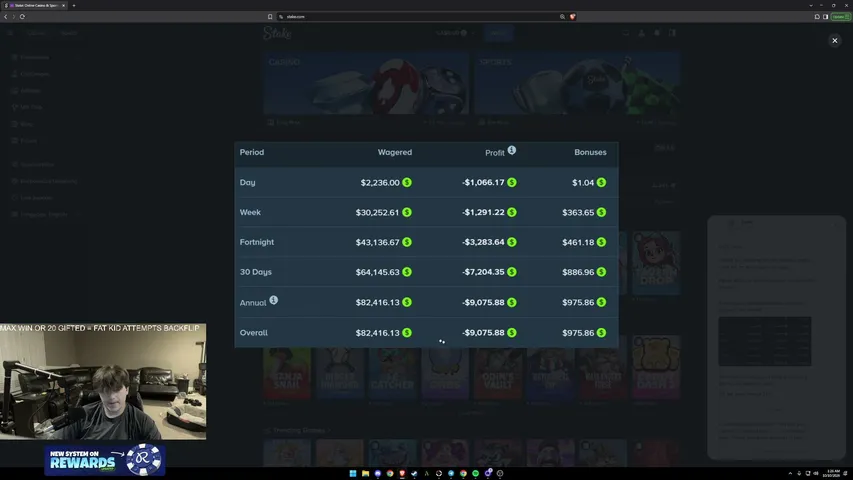Click the dollar icon beside Week wagered $30,252.61

pos(407,212)
